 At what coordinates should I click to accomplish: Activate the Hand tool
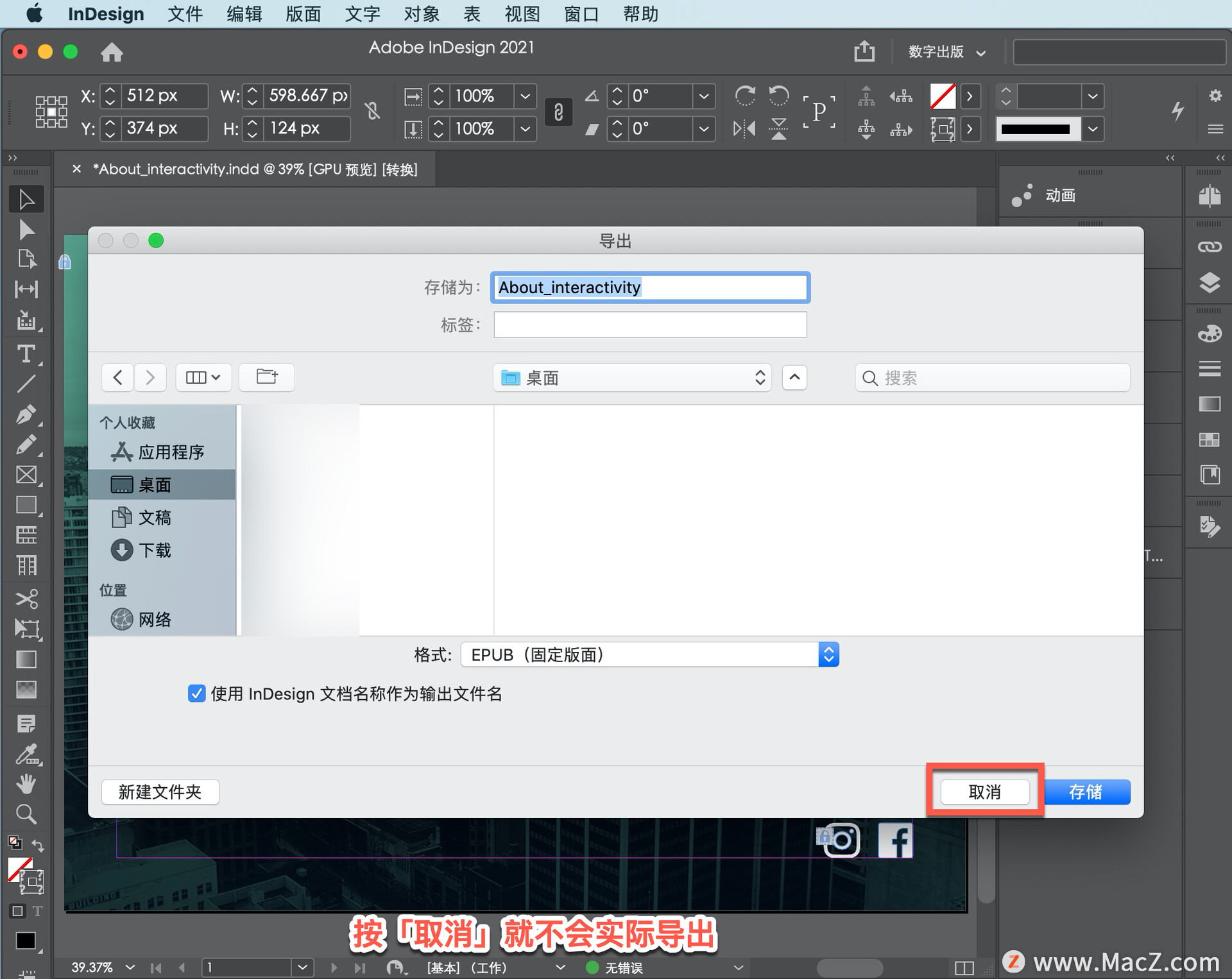pos(26,783)
